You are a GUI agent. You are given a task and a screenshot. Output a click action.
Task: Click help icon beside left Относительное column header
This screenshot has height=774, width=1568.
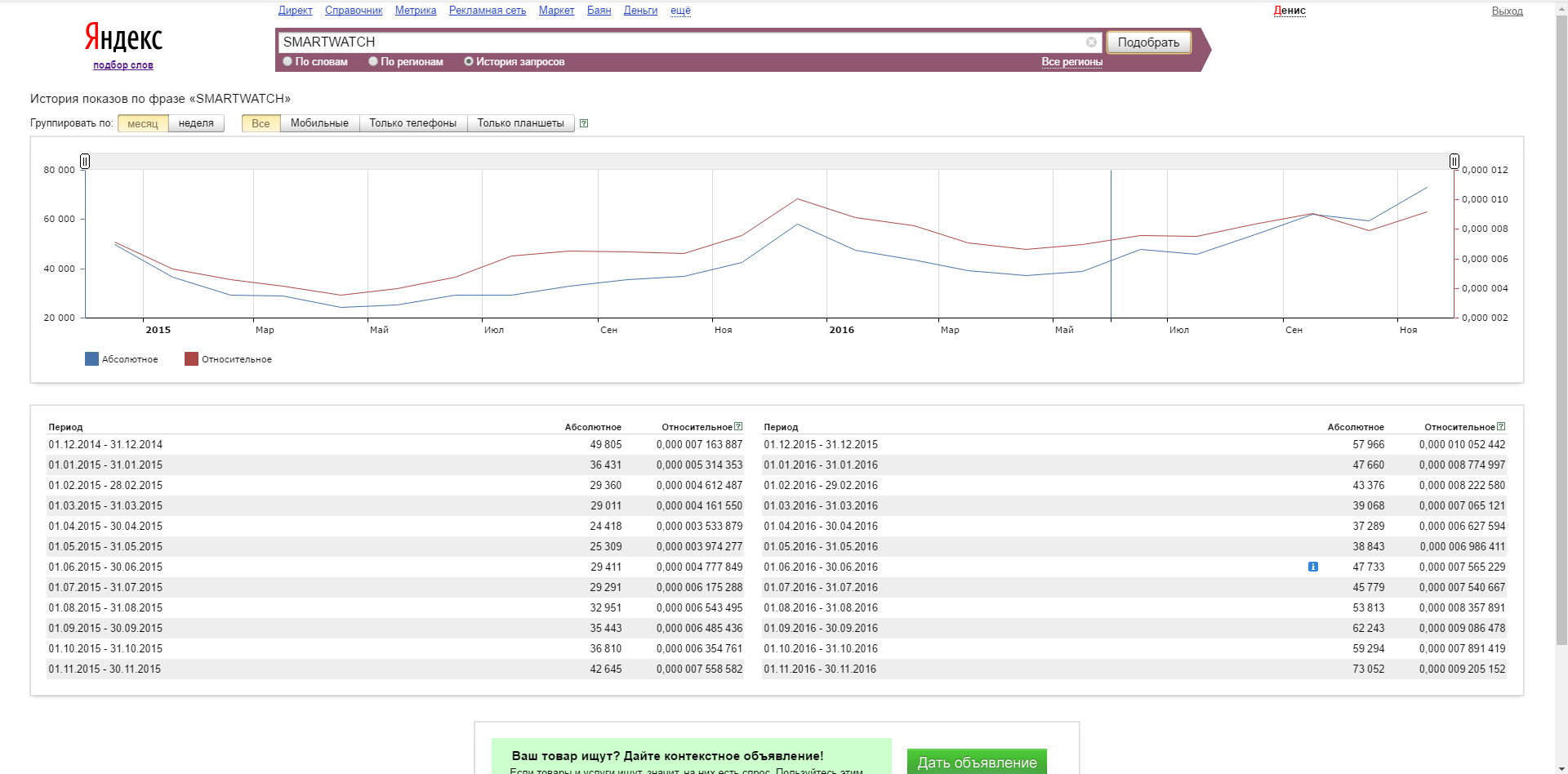pos(738,426)
